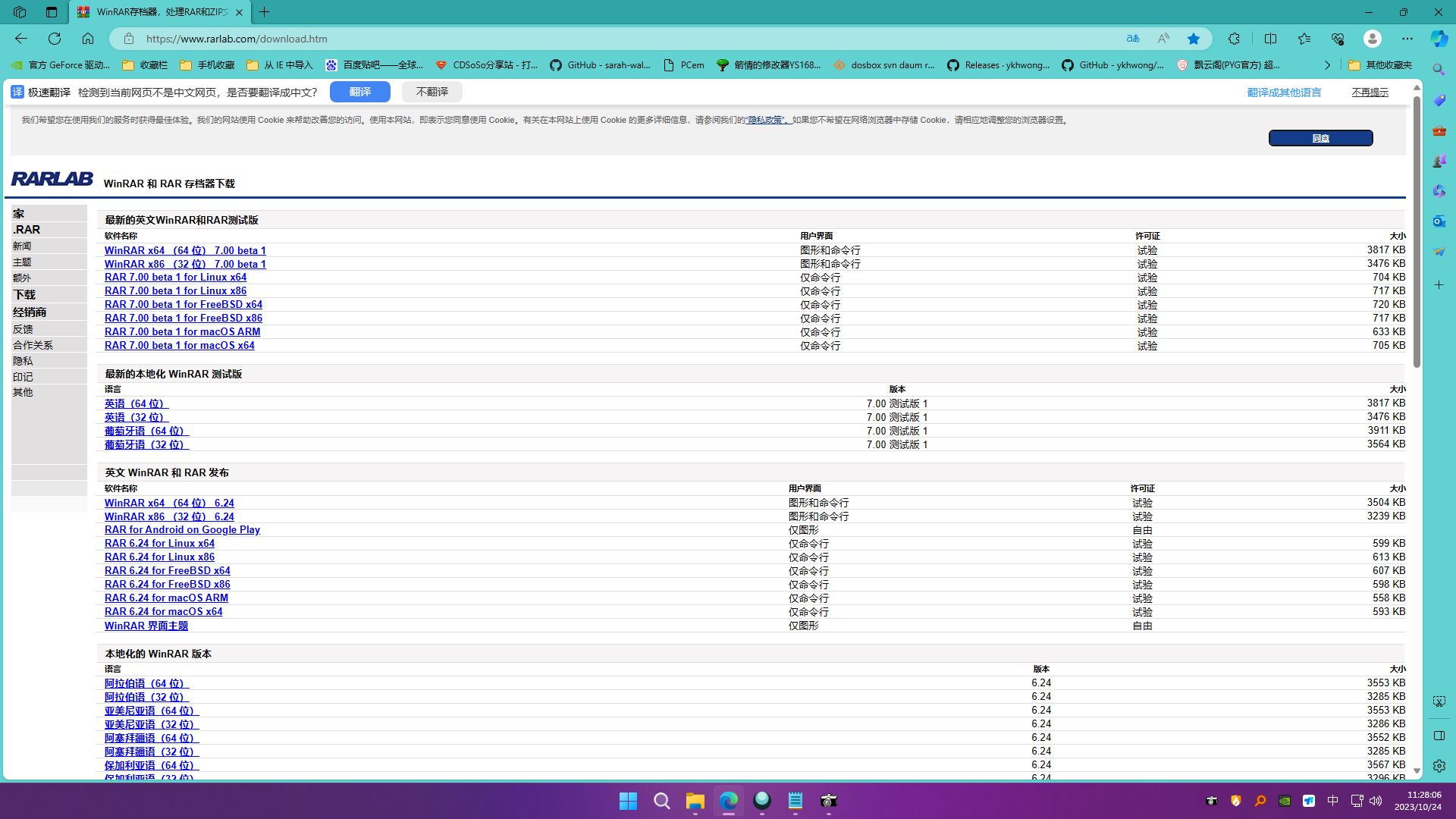
Task: Open 新闻 in site menu
Action: click(x=49, y=246)
